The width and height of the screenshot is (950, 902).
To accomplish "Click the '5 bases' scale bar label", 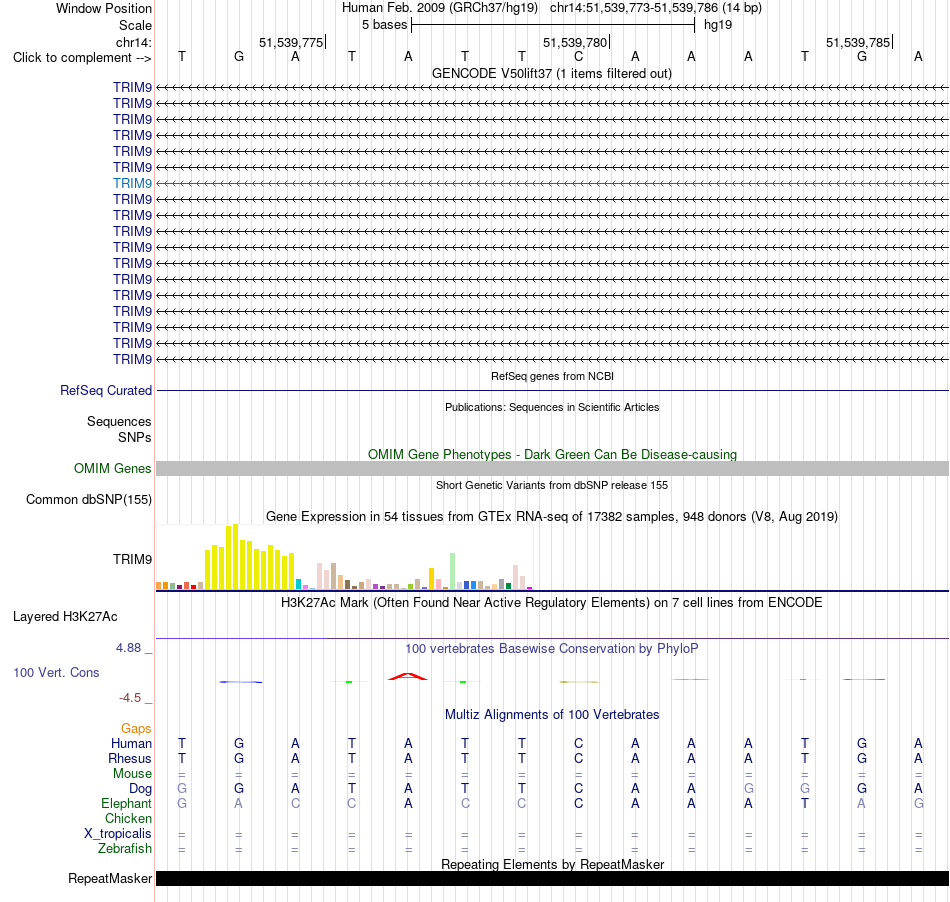I will click(x=384, y=25).
